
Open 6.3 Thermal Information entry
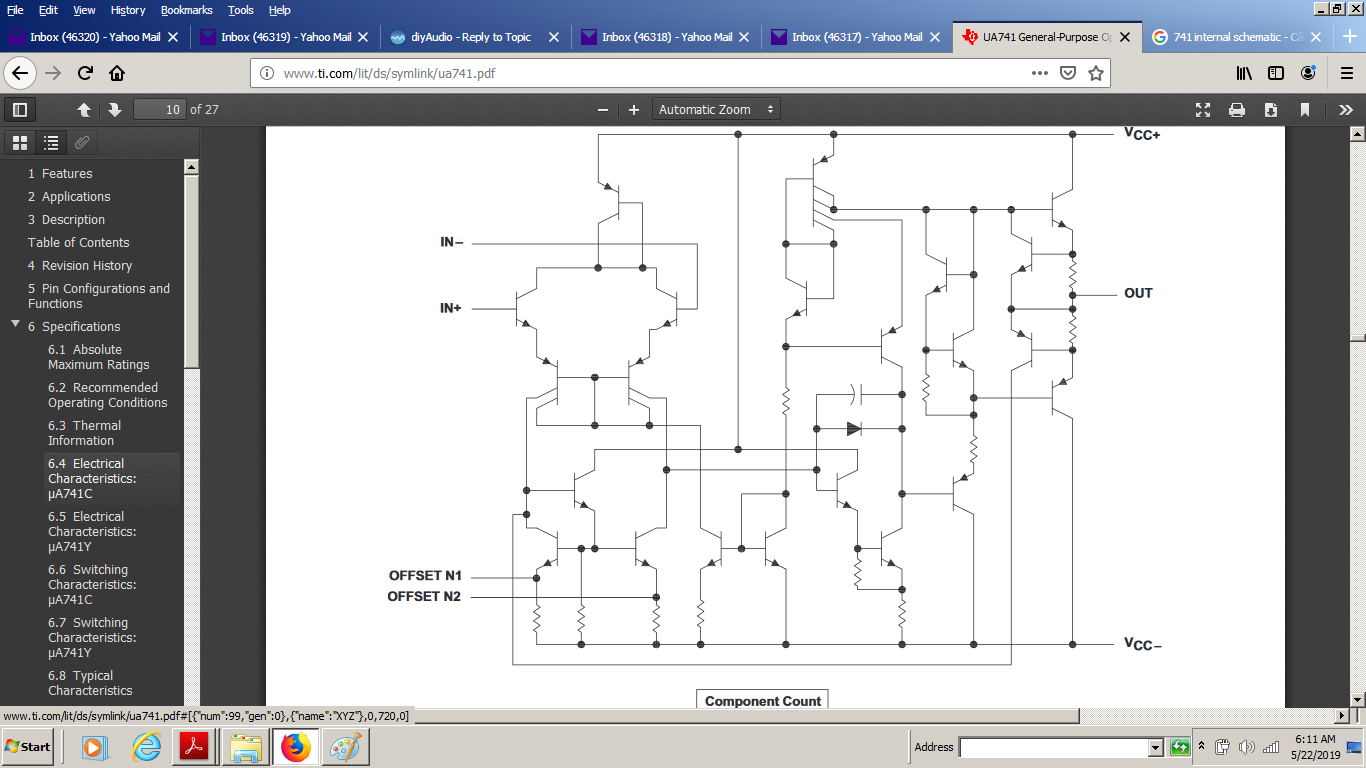(x=84, y=433)
